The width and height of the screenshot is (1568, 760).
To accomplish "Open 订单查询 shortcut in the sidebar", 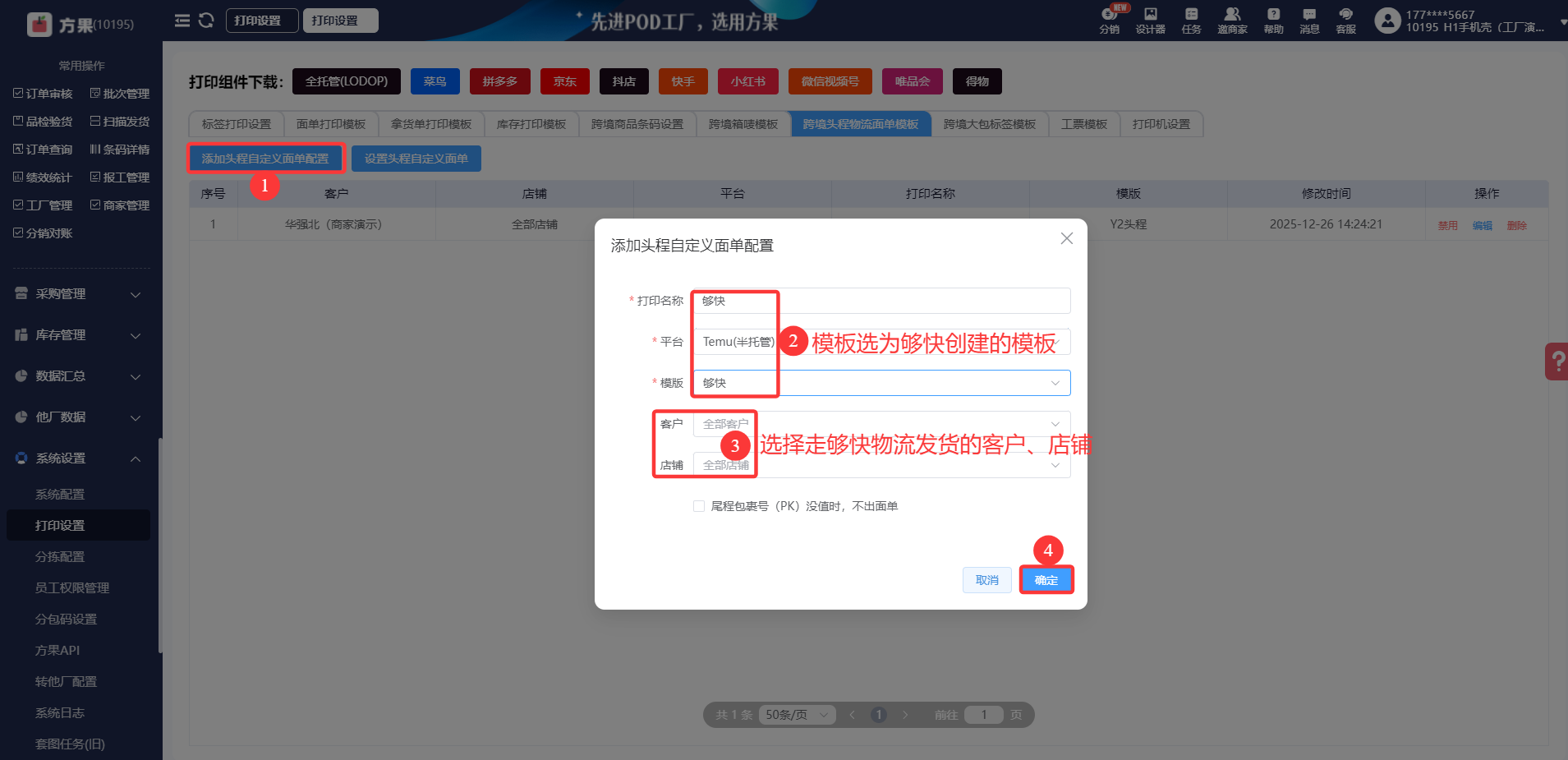I will coord(43,150).
